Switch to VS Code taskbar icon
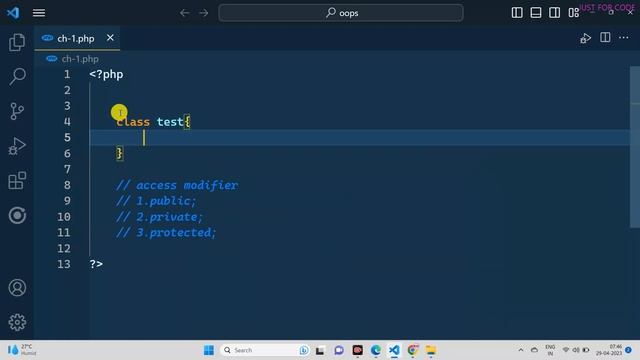The image size is (640, 360). pos(394,350)
